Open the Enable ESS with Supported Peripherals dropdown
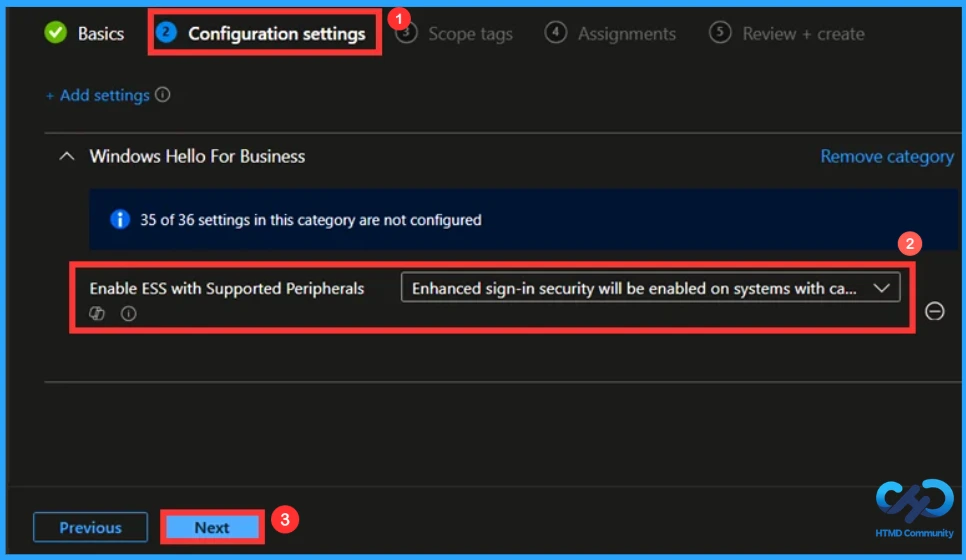Screen dimensions: 966x560 (x=650, y=288)
